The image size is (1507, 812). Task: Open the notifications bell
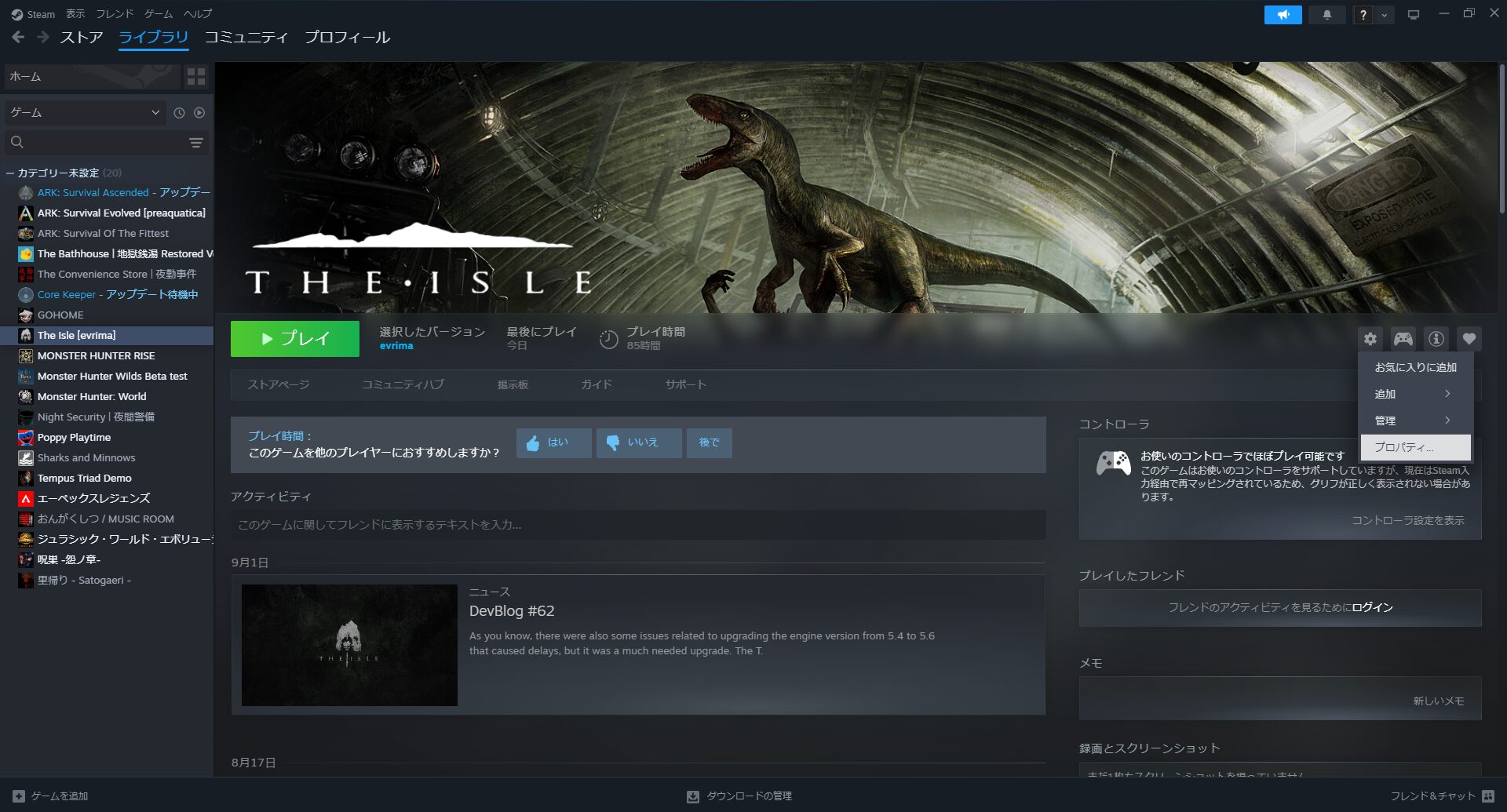pyautogui.click(x=1326, y=15)
